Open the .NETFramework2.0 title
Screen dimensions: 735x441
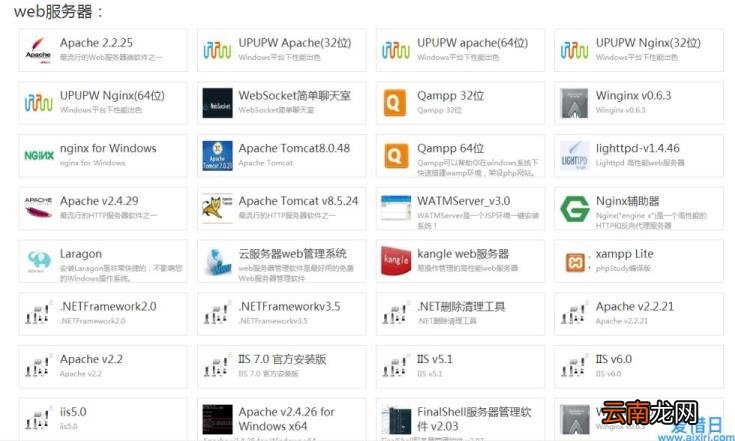click(108, 306)
